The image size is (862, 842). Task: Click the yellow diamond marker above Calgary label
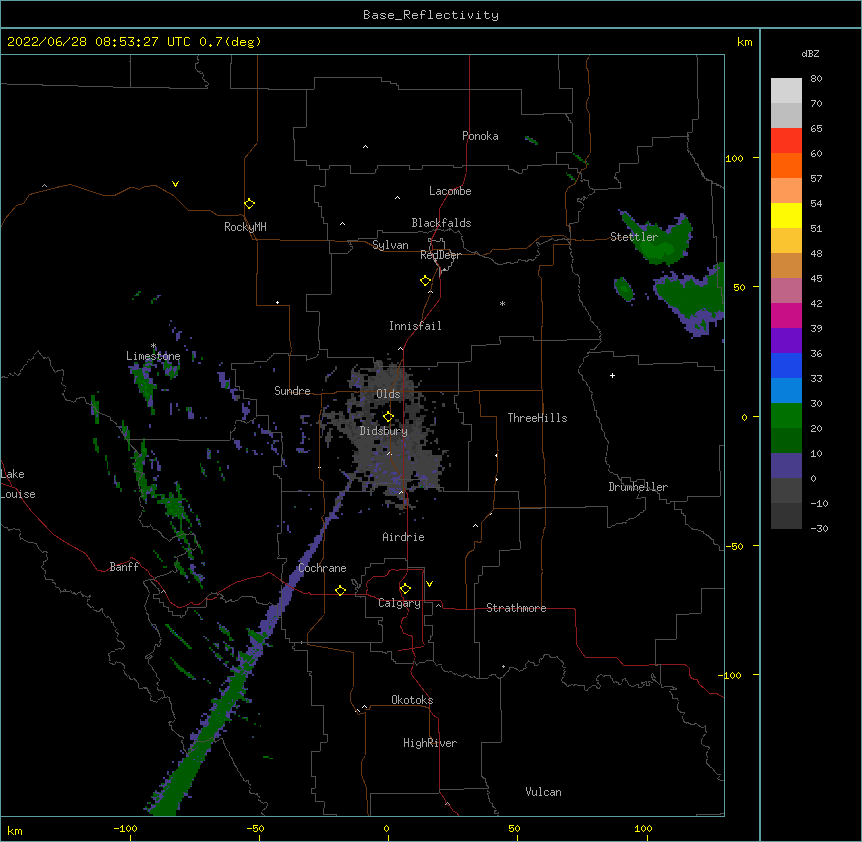tap(405, 589)
